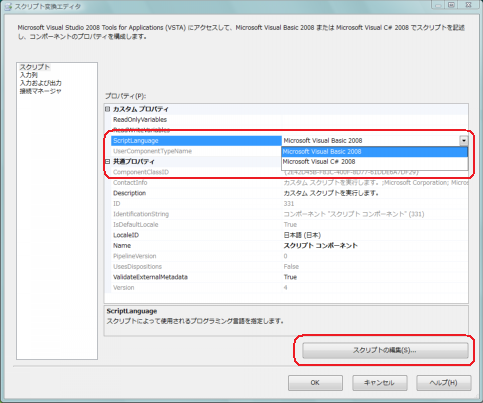Click the スクリプトの編集(S)... button
The image size is (483, 403).
[385, 350]
